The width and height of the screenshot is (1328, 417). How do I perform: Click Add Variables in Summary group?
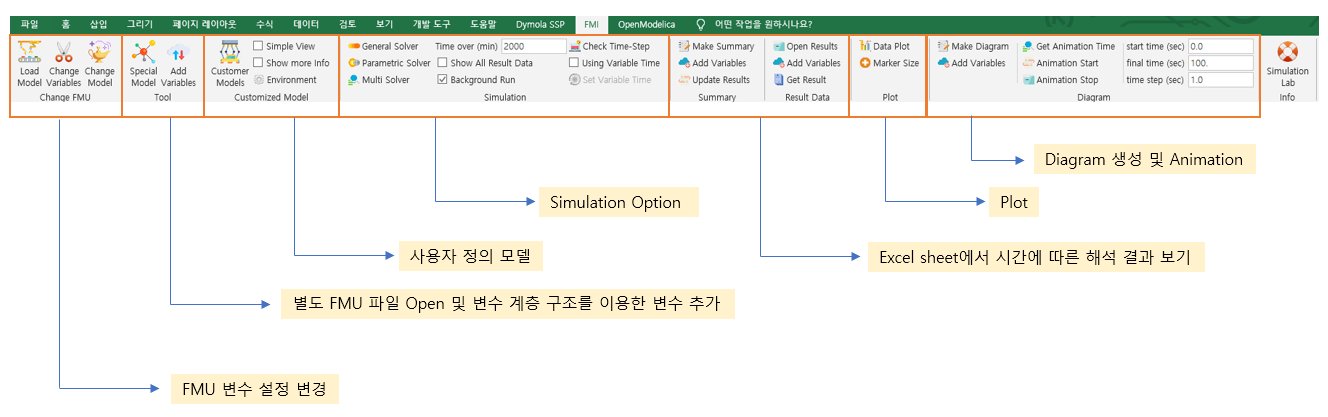pyautogui.click(x=712, y=63)
